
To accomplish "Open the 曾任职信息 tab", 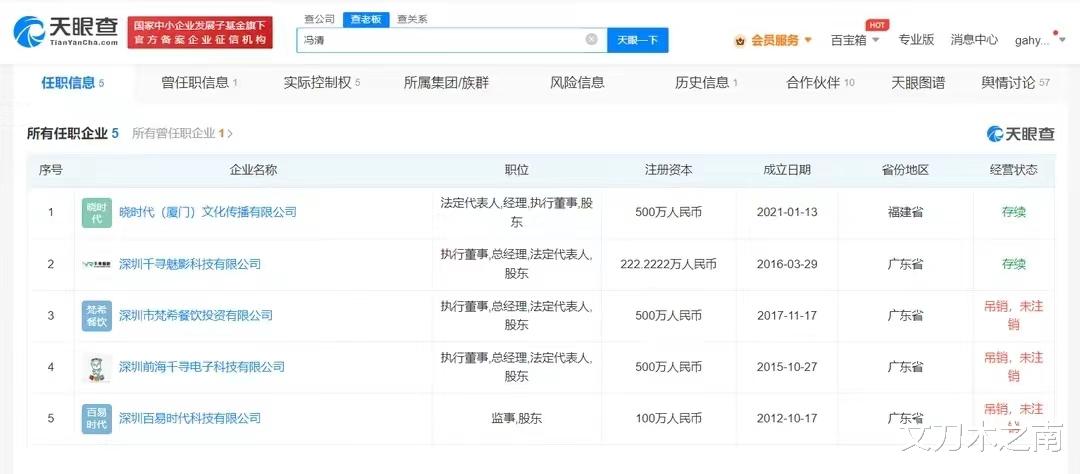I will [x=199, y=83].
